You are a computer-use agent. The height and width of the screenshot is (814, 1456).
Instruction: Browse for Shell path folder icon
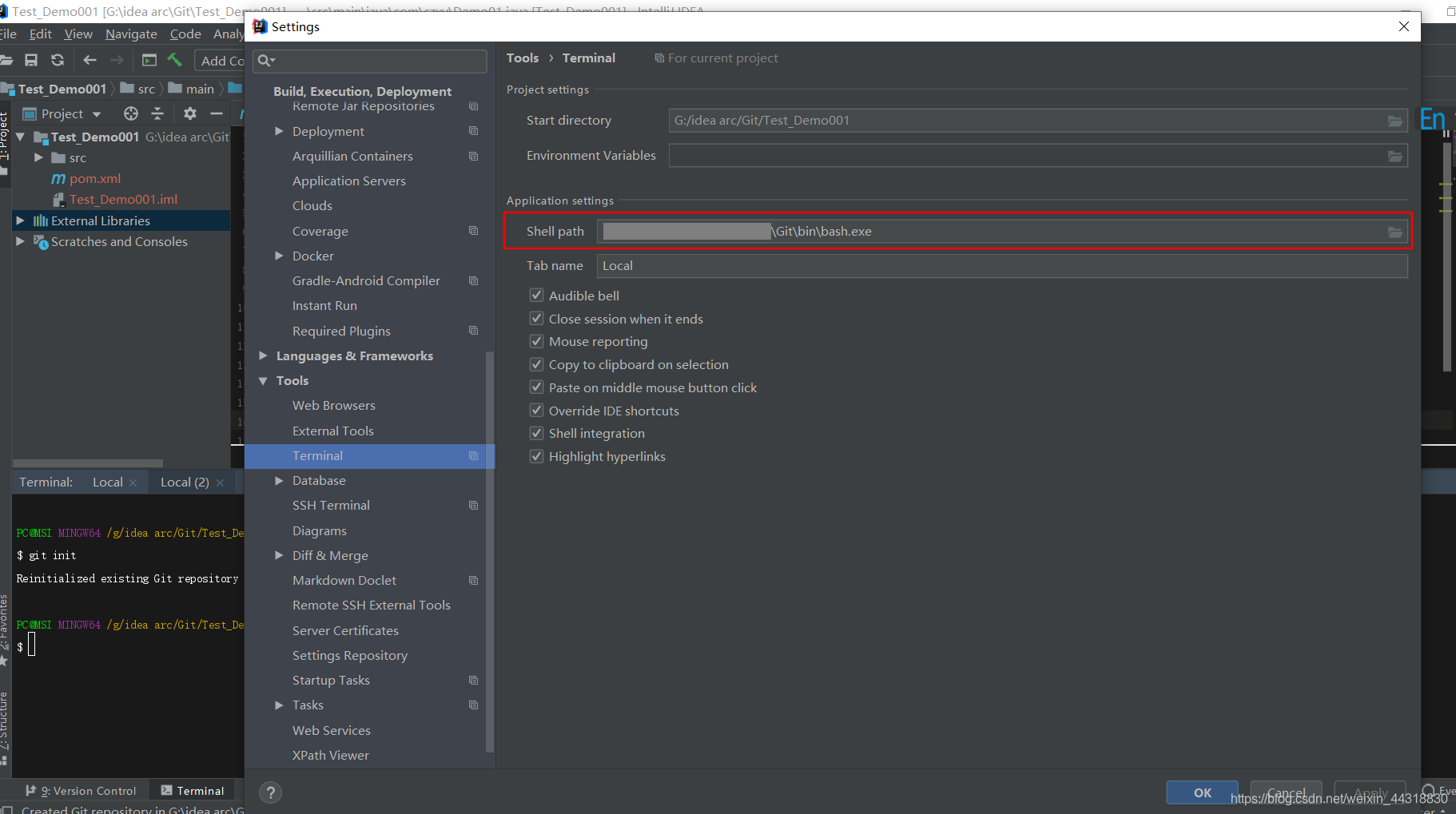pos(1395,232)
